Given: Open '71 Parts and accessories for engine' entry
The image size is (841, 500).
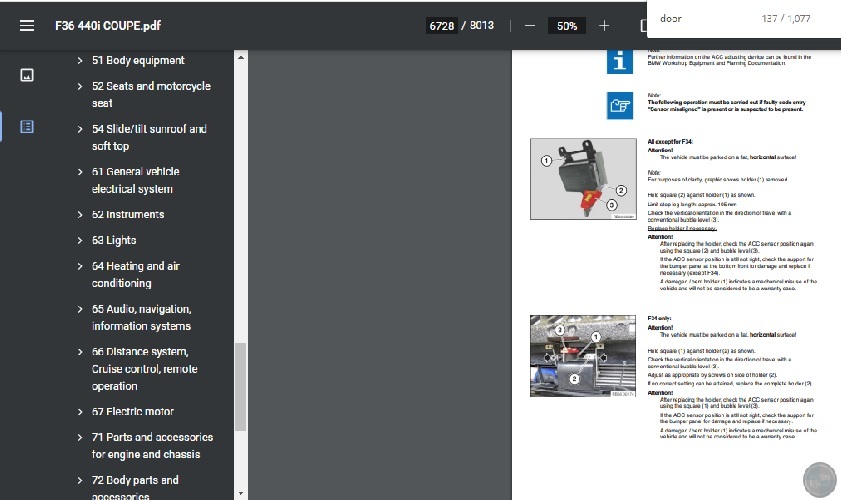Looking at the screenshot, I should pyautogui.click(x=152, y=446).
